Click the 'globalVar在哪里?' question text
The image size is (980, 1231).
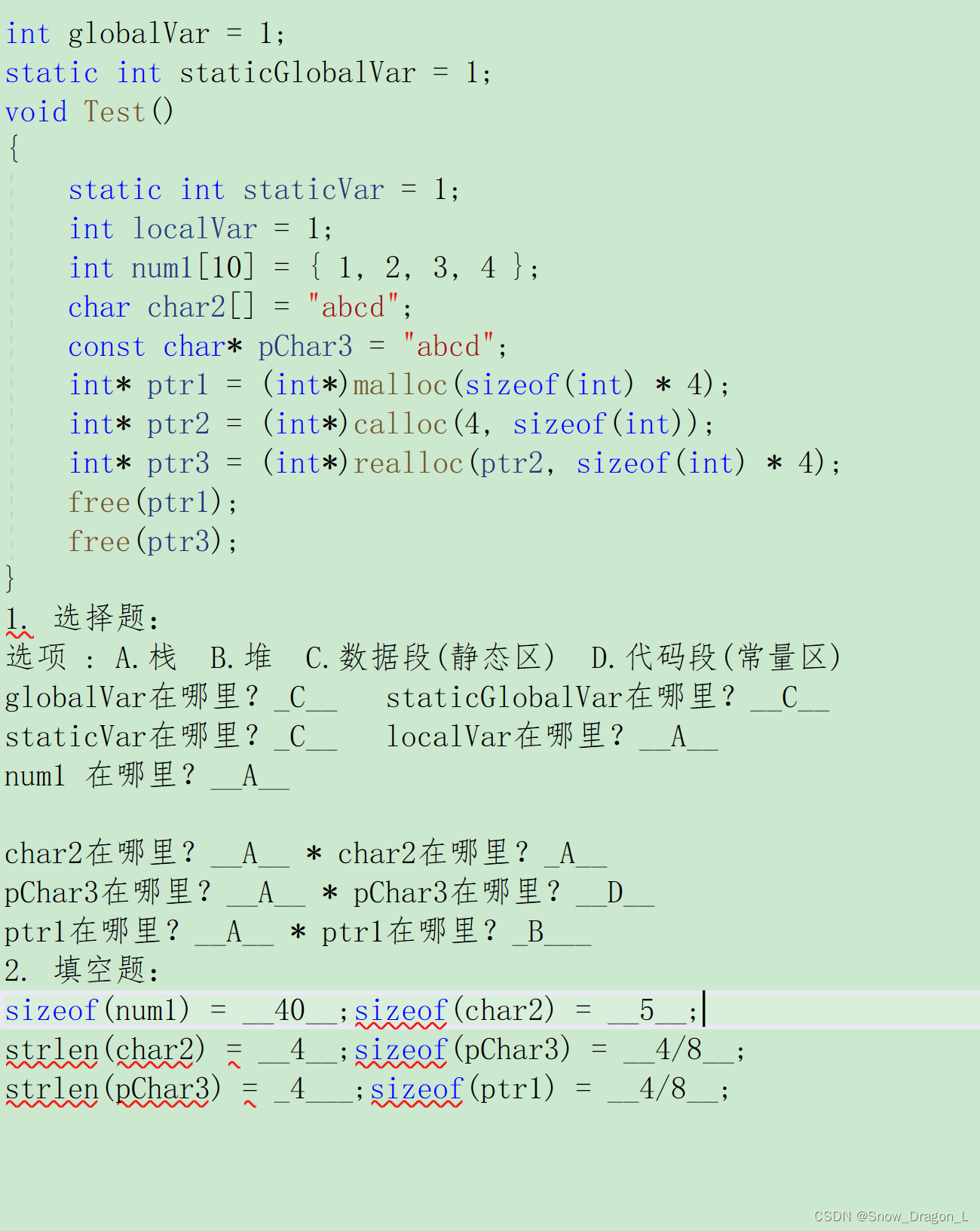132,697
